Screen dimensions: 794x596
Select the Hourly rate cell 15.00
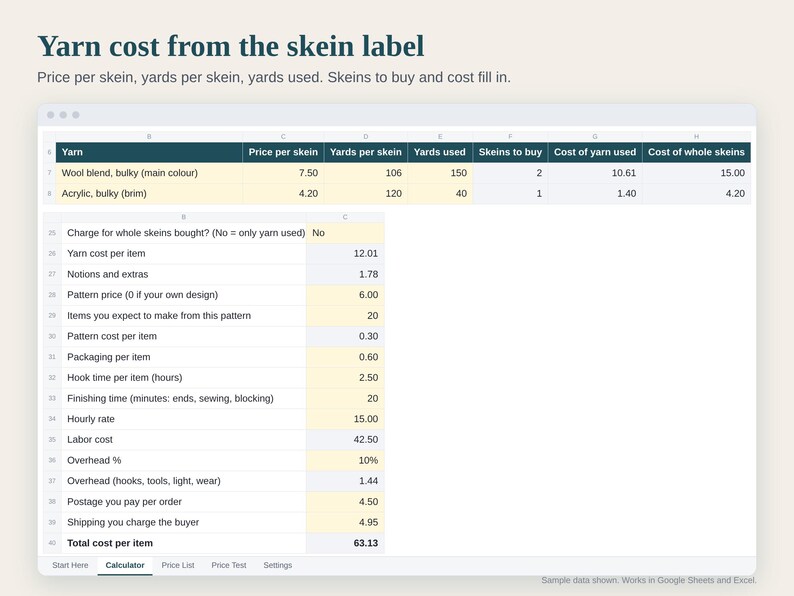tap(345, 419)
